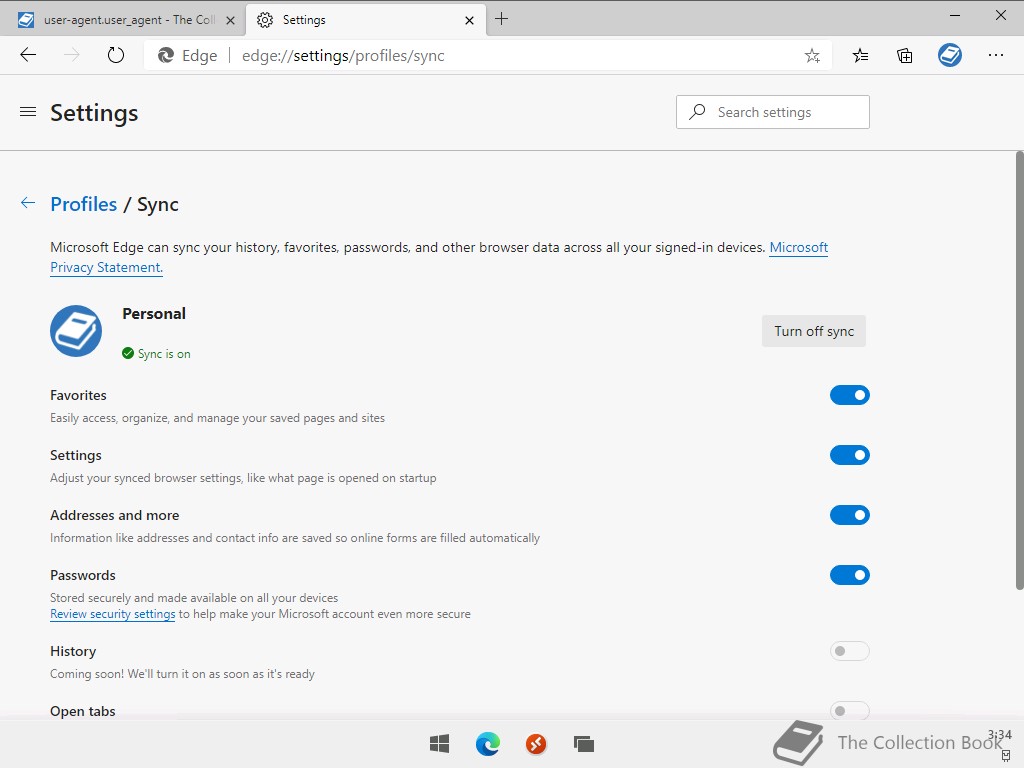Toggle Addresses and more sync
1024x768 pixels.
850,515
